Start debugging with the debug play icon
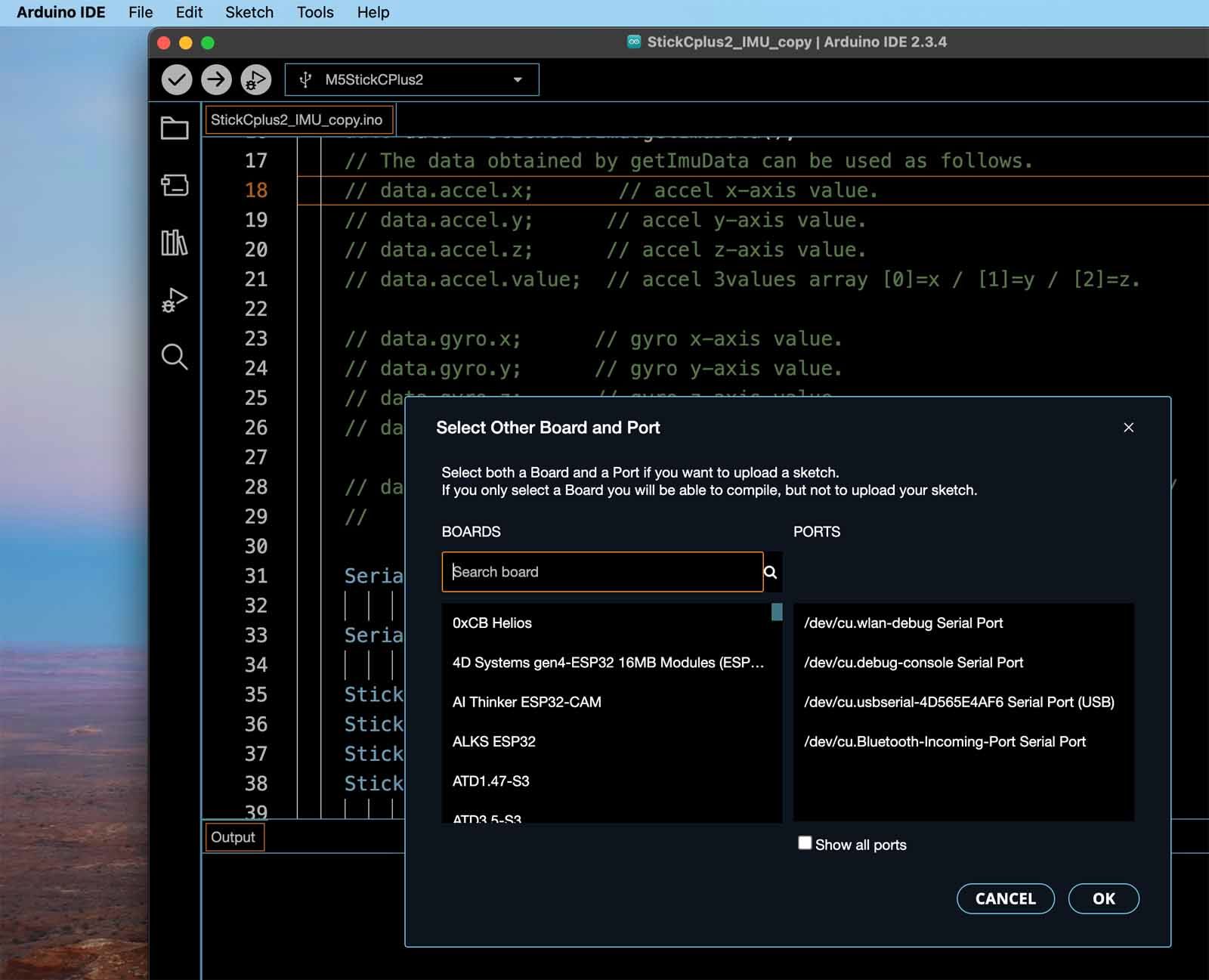The width and height of the screenshot is (1209, 980). click(256, 79)
